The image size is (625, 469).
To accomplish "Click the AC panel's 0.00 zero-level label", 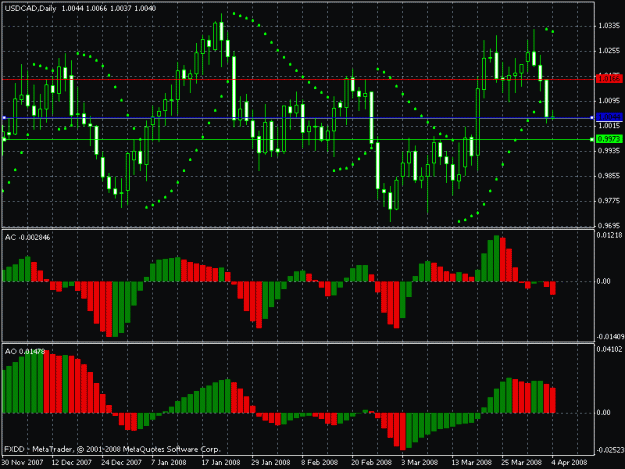I will [x=603, y=281].
